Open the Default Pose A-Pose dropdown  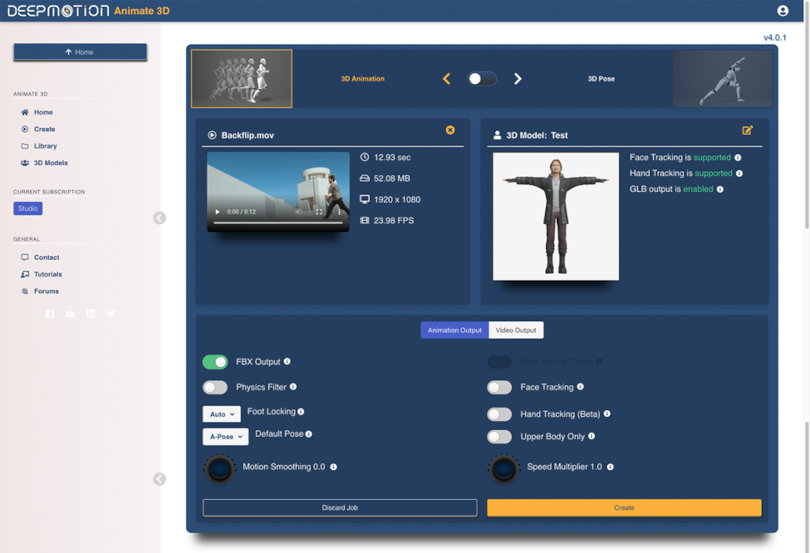click(225, 437)
